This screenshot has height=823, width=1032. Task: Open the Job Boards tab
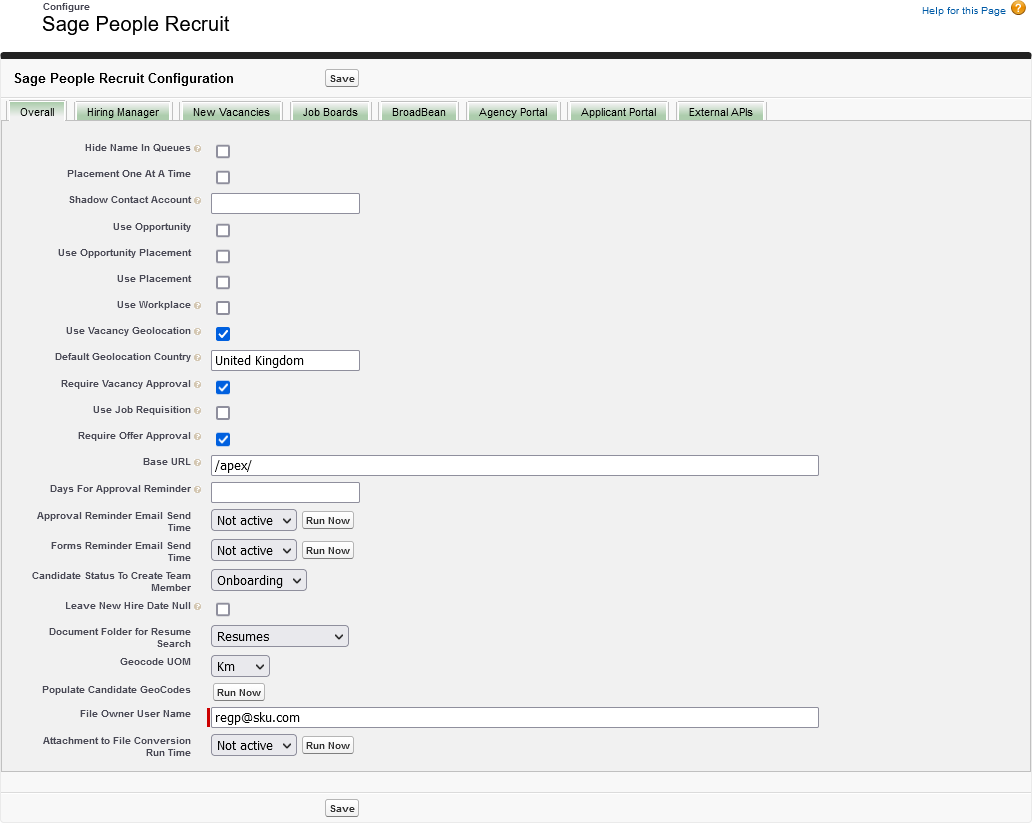pyautogui.click(x=330, y=112)
